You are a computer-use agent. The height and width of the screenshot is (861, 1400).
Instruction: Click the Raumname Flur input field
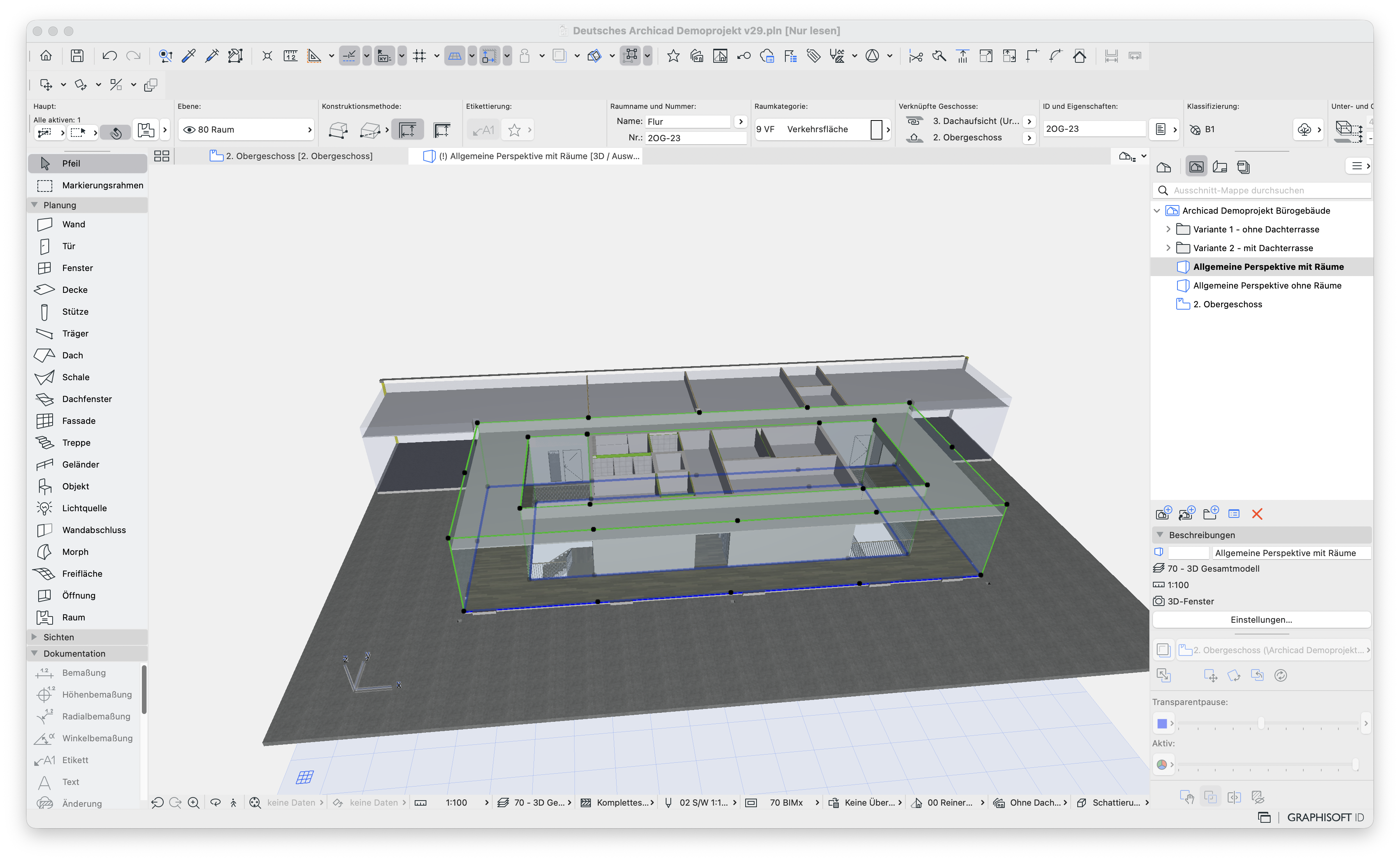click(x=688, y=121)
